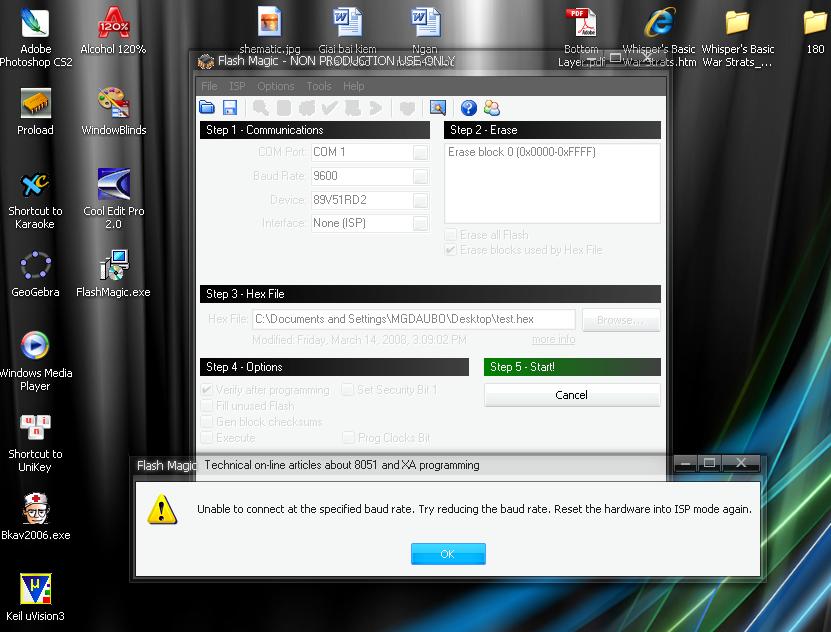
Task: Open the ISP menu
Action: tap(237, 86)
